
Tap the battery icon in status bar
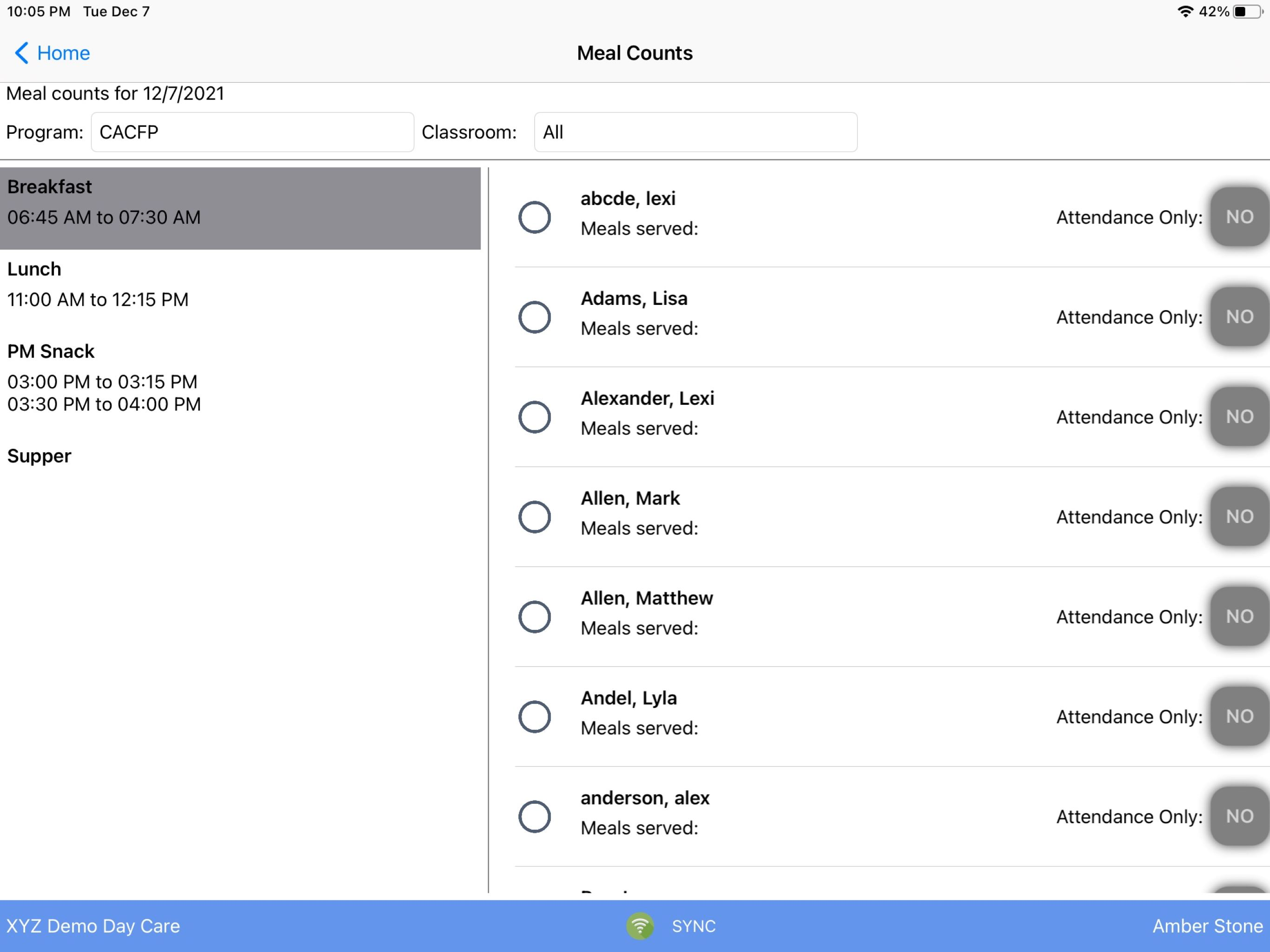point(1248,12)
